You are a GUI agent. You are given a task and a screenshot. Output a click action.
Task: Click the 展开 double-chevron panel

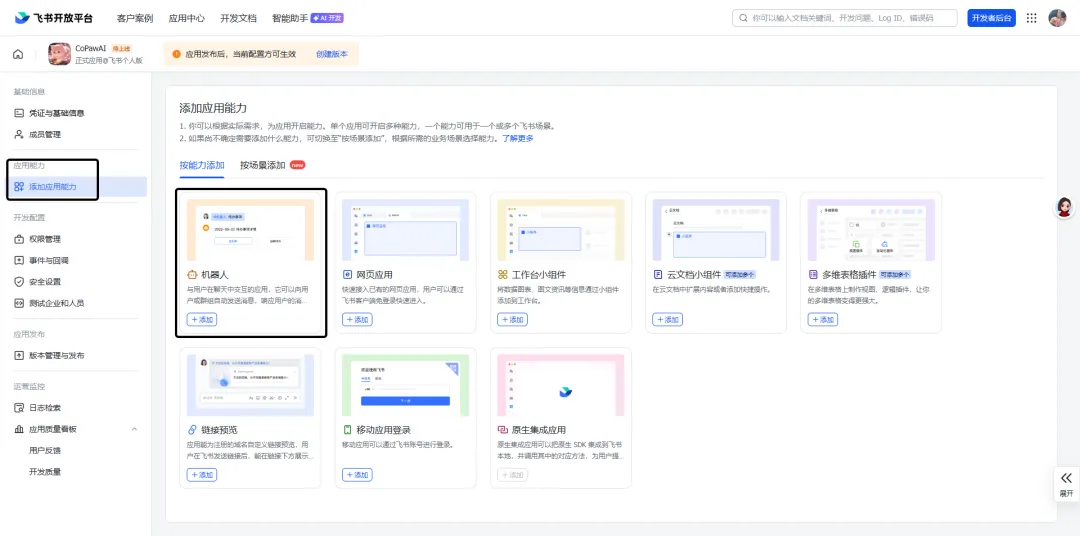tap(1066, 484)
